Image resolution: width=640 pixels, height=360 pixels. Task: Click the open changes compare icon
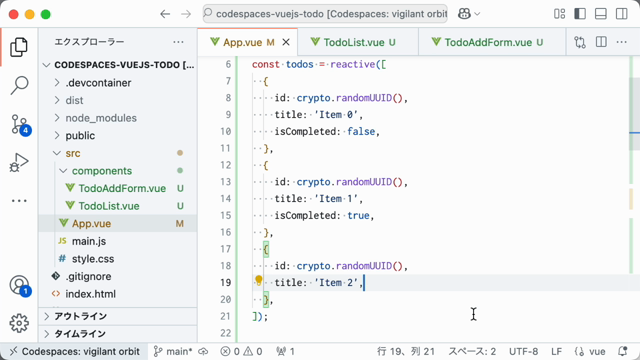coord(580,42)
